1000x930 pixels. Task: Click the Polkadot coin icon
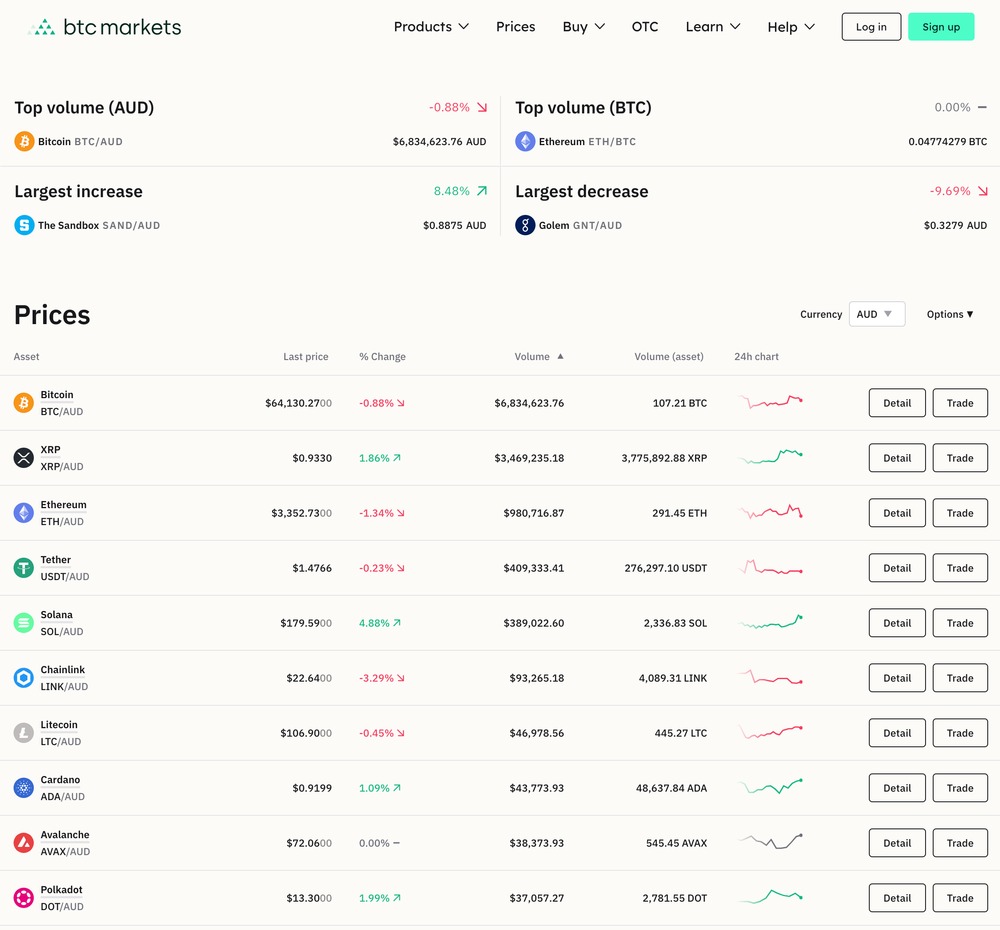24,897
